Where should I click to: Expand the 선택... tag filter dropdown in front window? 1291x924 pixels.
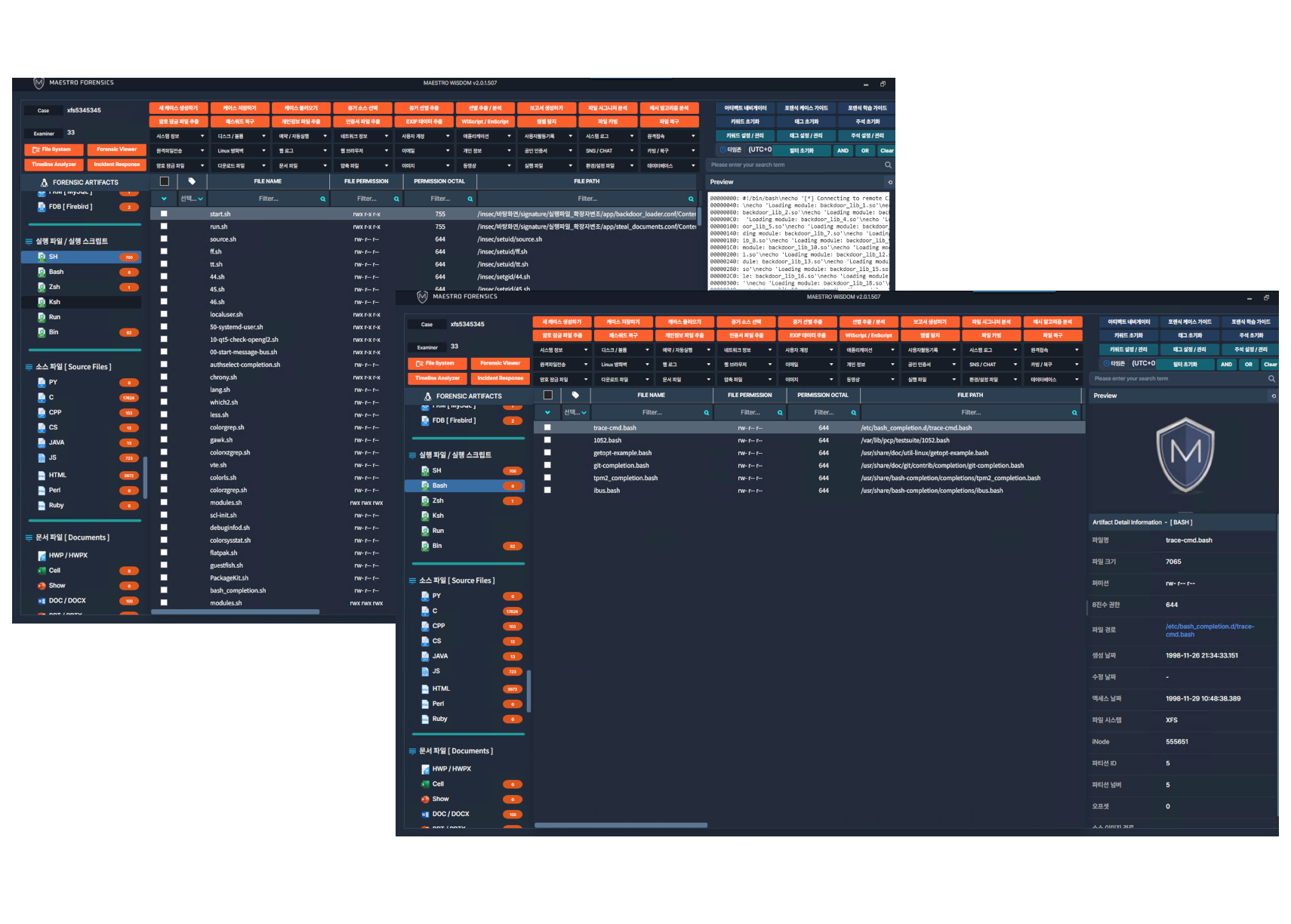coord(575,412)
